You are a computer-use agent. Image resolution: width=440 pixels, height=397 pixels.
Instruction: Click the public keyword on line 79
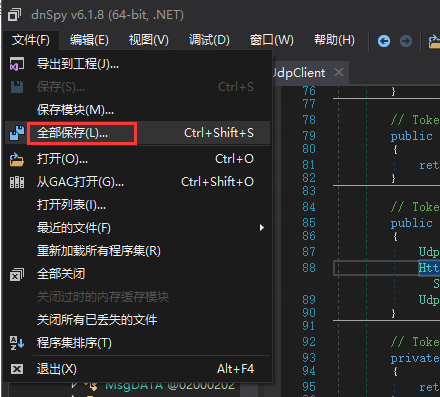click(x=411, y=136)
